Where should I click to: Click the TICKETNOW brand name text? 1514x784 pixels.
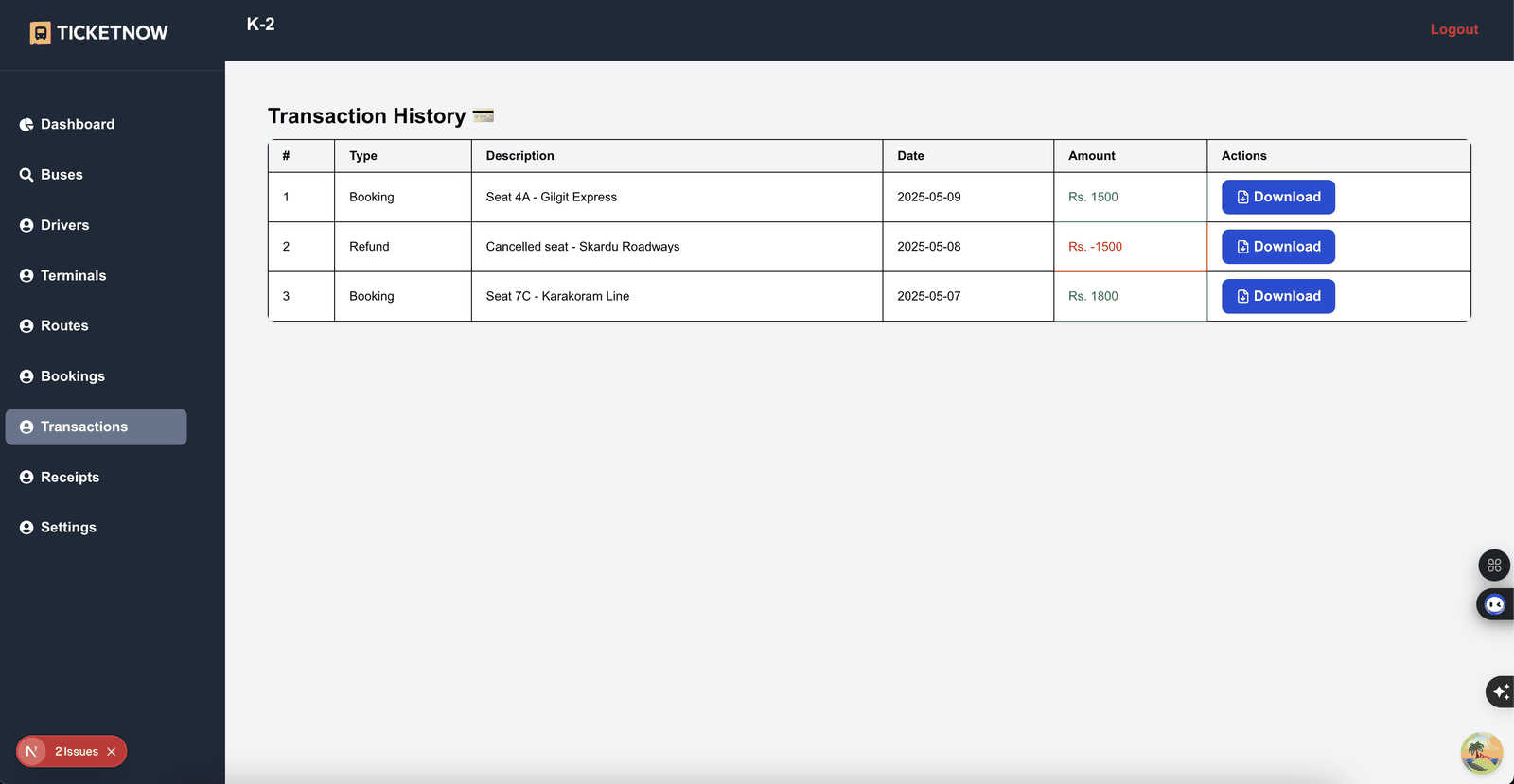[113, 33]
